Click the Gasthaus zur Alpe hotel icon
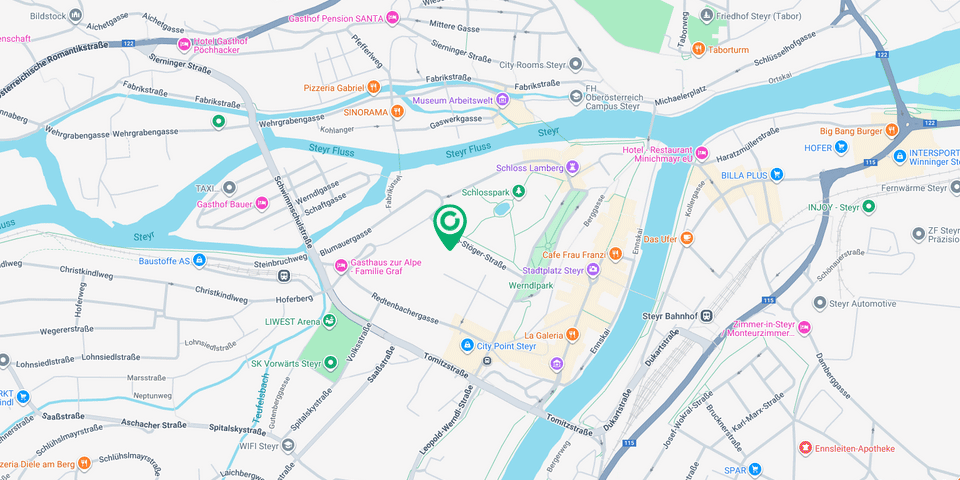Image resolution: width=960 pixels, height=480 pixels. [x=340, y=266]
